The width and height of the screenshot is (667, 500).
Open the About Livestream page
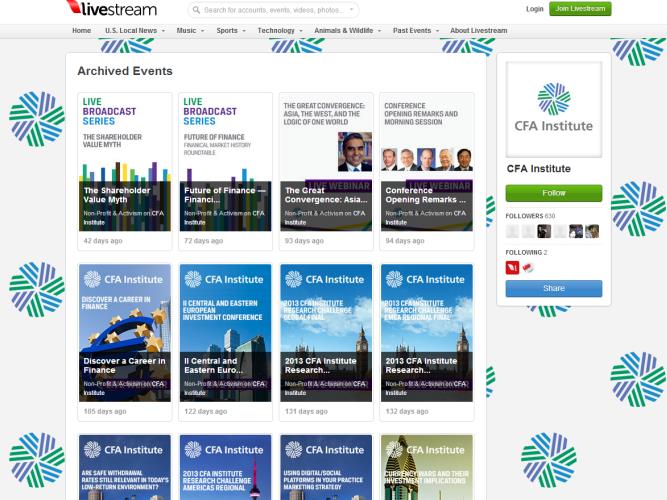coord(479,31)
